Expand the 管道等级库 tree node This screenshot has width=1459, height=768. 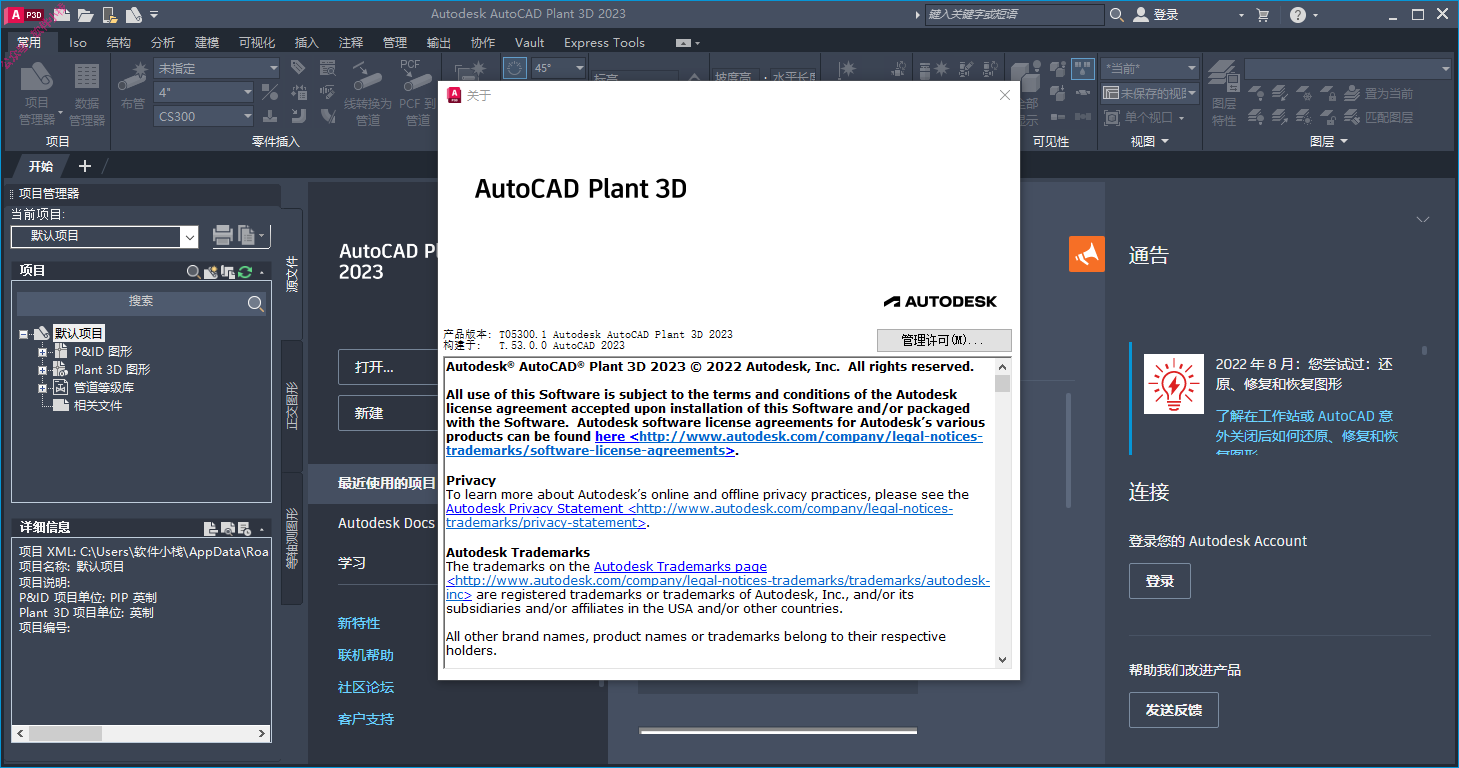pyautogui.click(x=42, y=388)
